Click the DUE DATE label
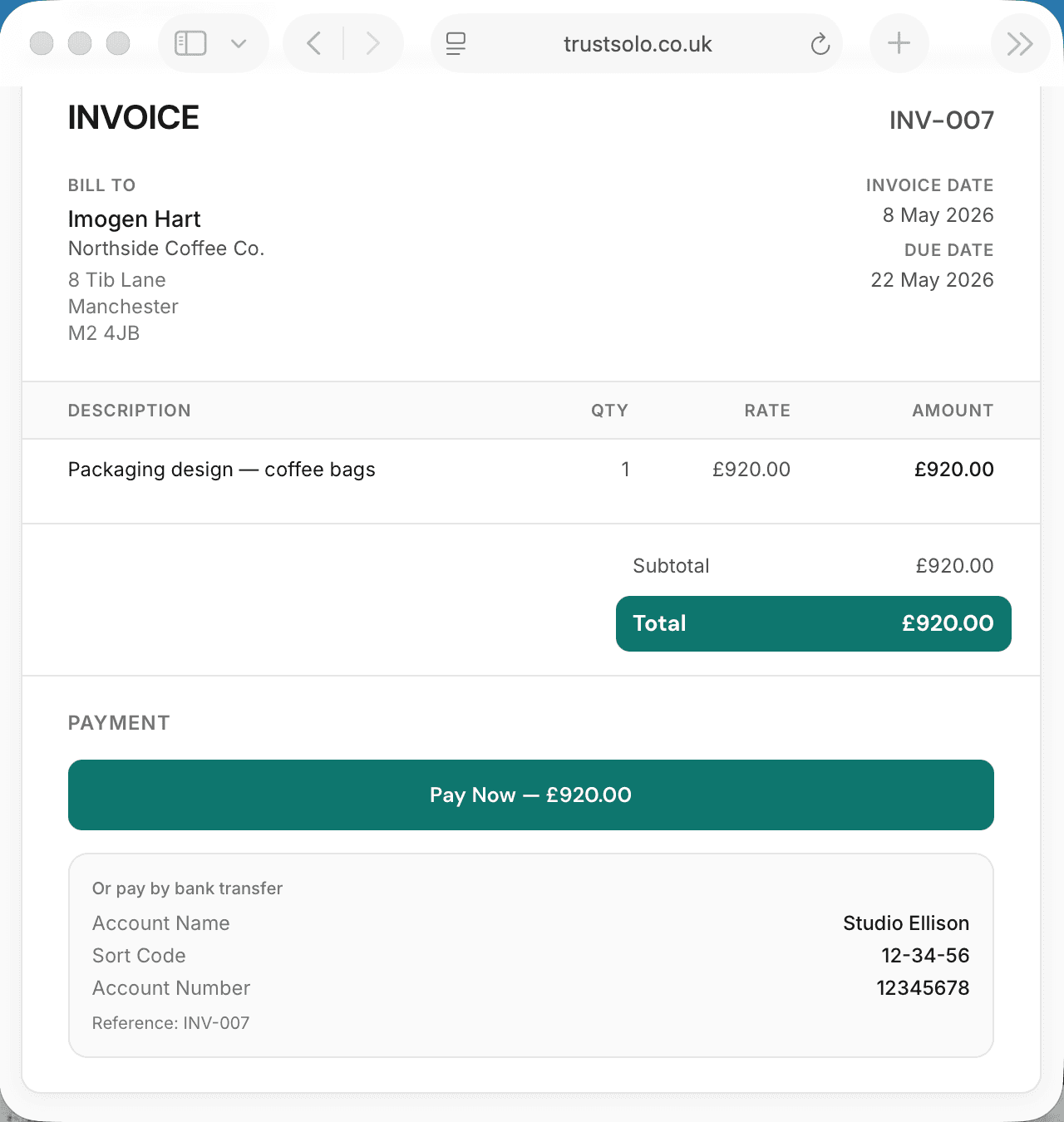This screenshot has height=1122, width=1064. point(949,250)
